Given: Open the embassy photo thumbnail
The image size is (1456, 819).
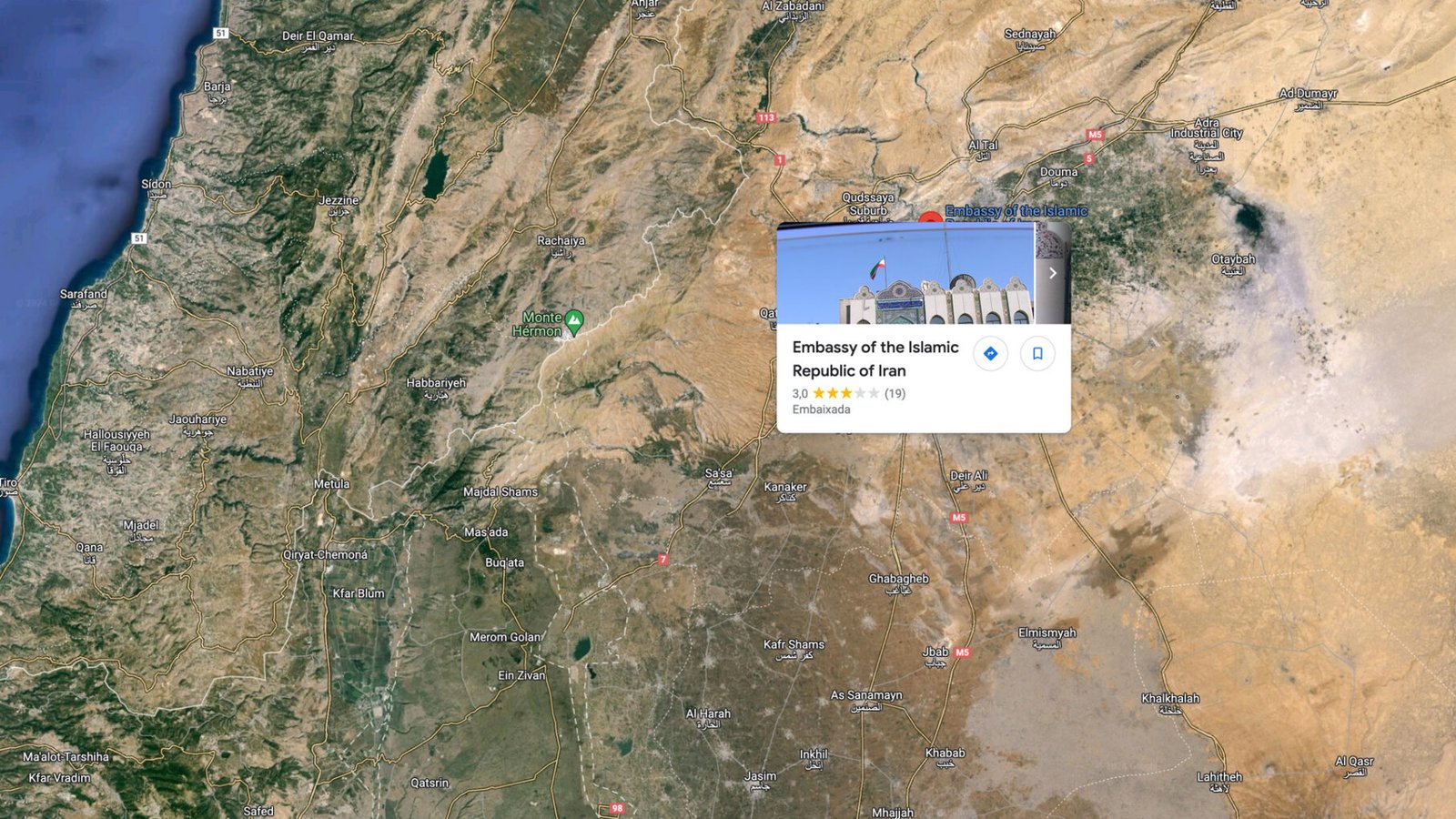Looking at the screenshot, I should click(905, 273).
